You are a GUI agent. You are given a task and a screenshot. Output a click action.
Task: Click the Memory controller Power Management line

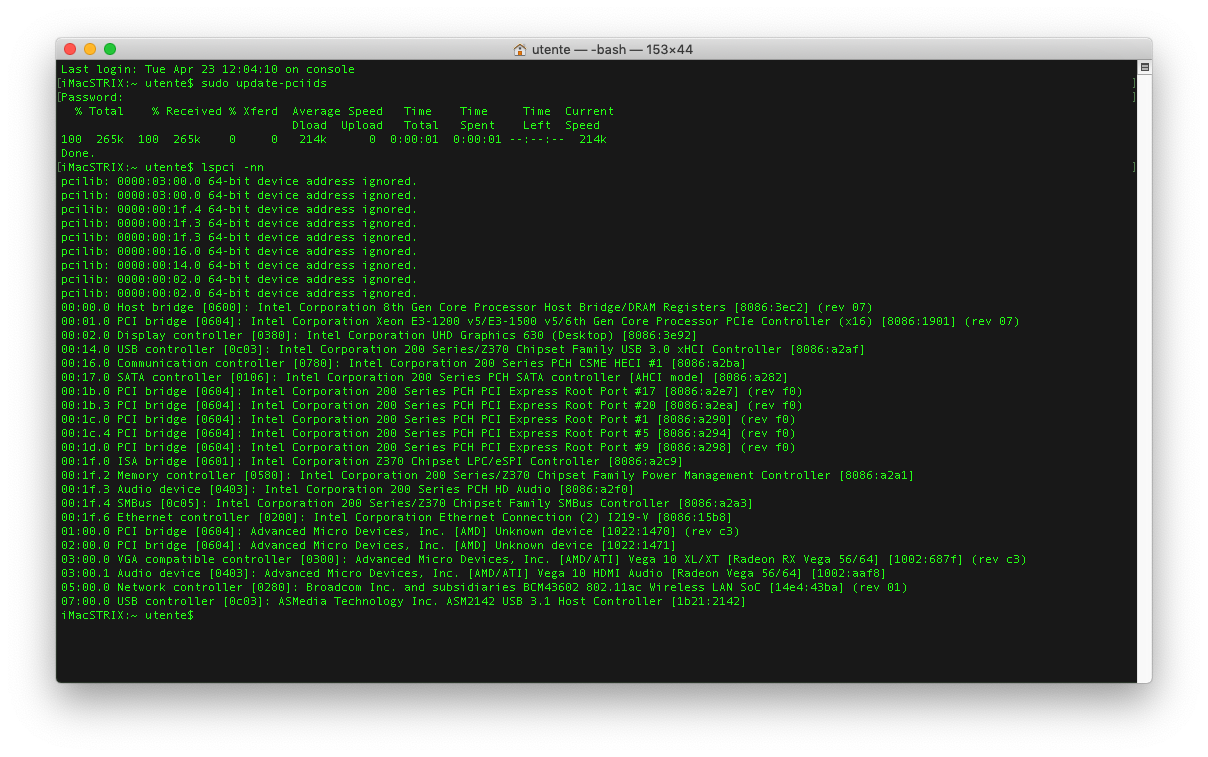(x=488, y=475)
